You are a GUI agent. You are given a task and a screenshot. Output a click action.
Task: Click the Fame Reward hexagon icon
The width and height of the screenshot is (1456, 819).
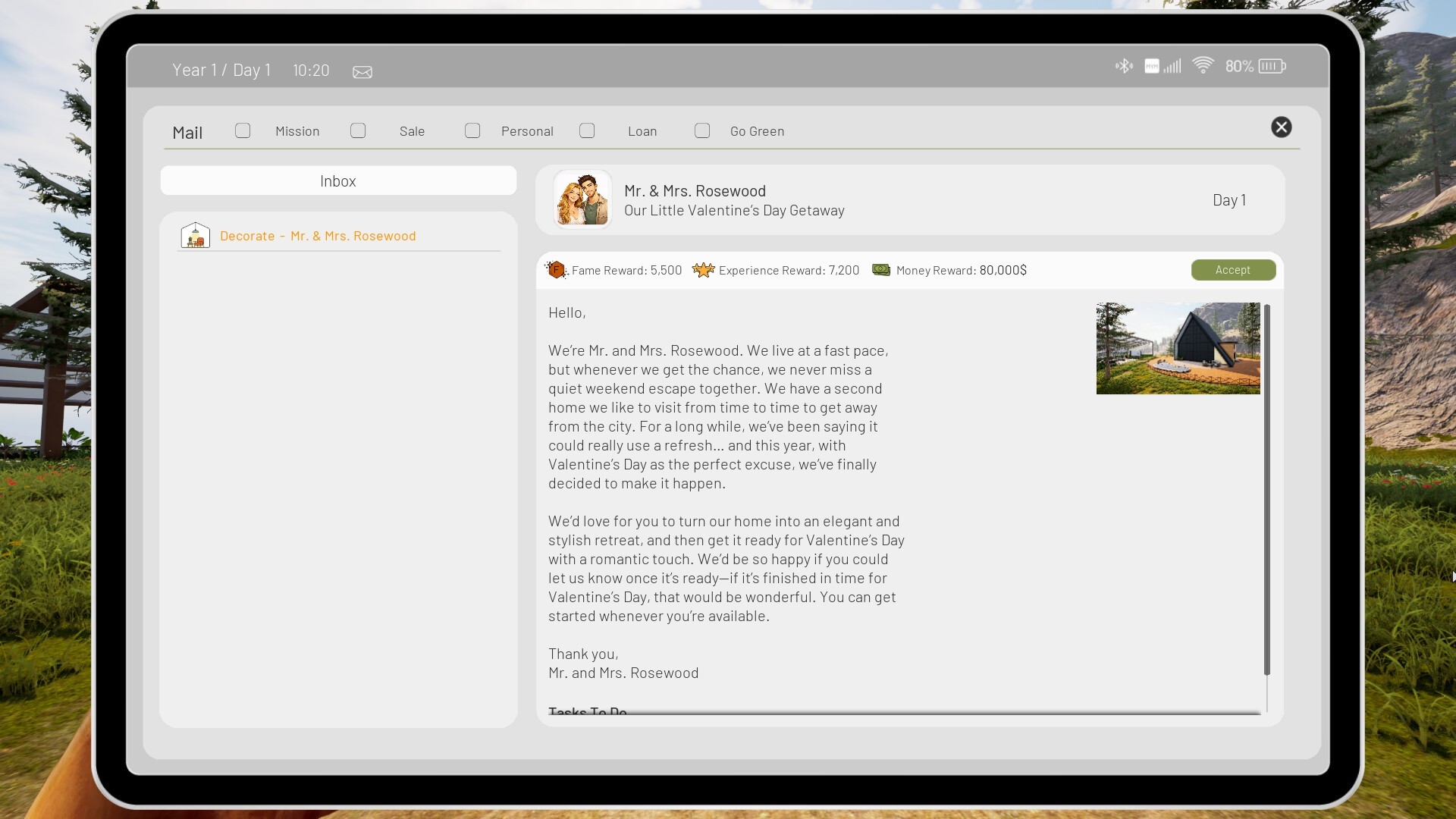(x=556, y=269)
